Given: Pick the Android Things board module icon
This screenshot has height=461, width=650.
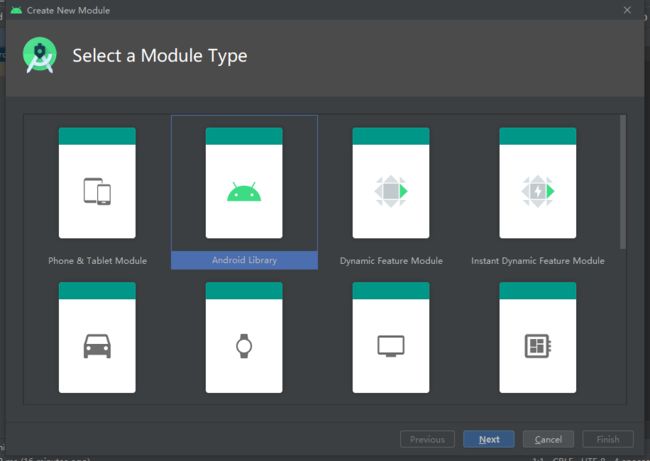Looking at the screenshot, I should pos(538,337).
